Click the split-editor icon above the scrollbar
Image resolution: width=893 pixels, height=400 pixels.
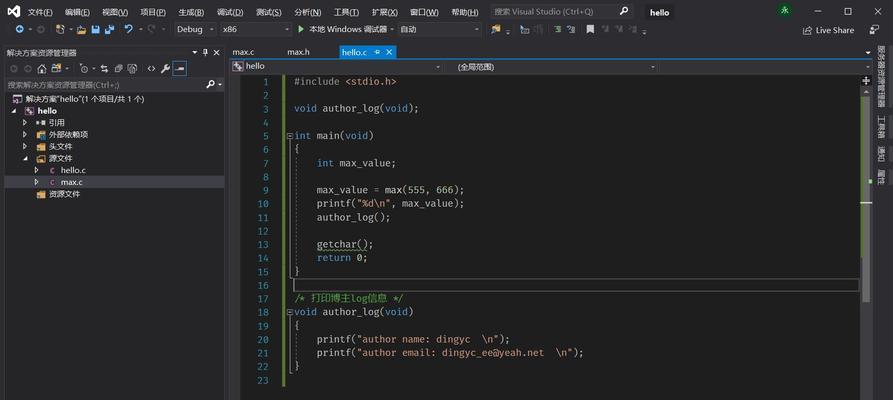[x=866, y=81]
